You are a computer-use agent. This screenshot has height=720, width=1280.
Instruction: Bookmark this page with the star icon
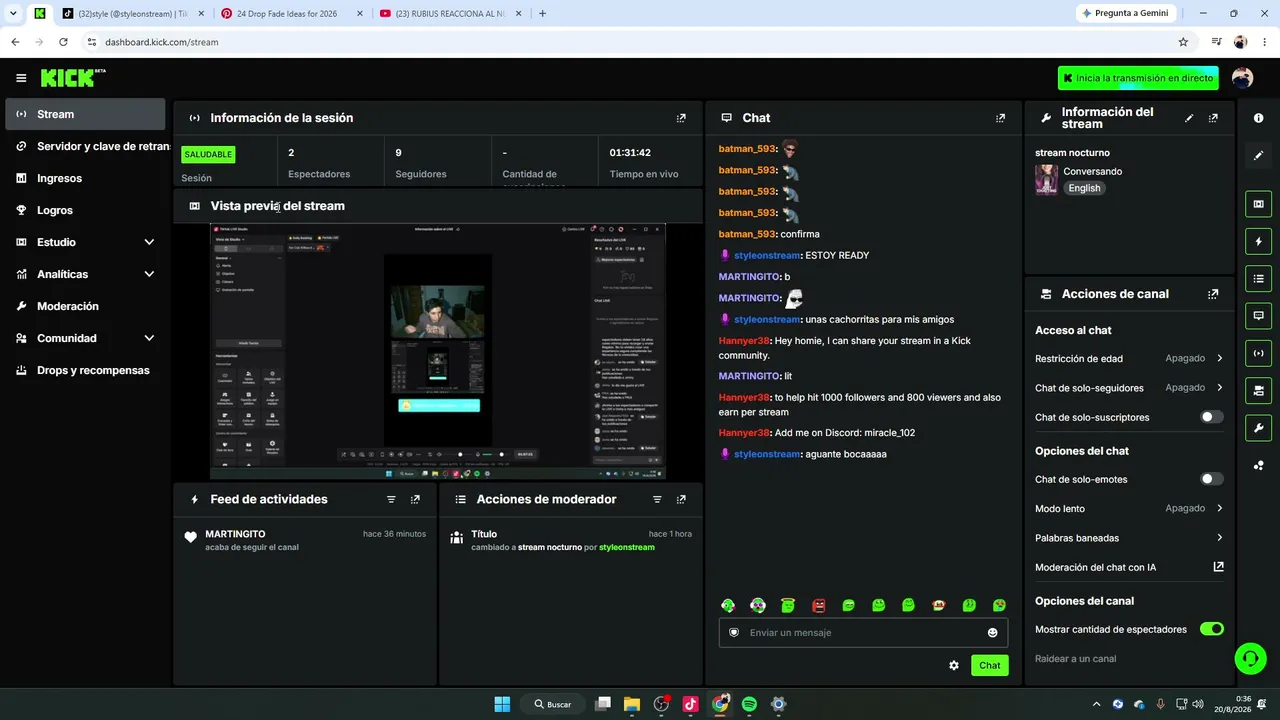(x=1183, y=42)
